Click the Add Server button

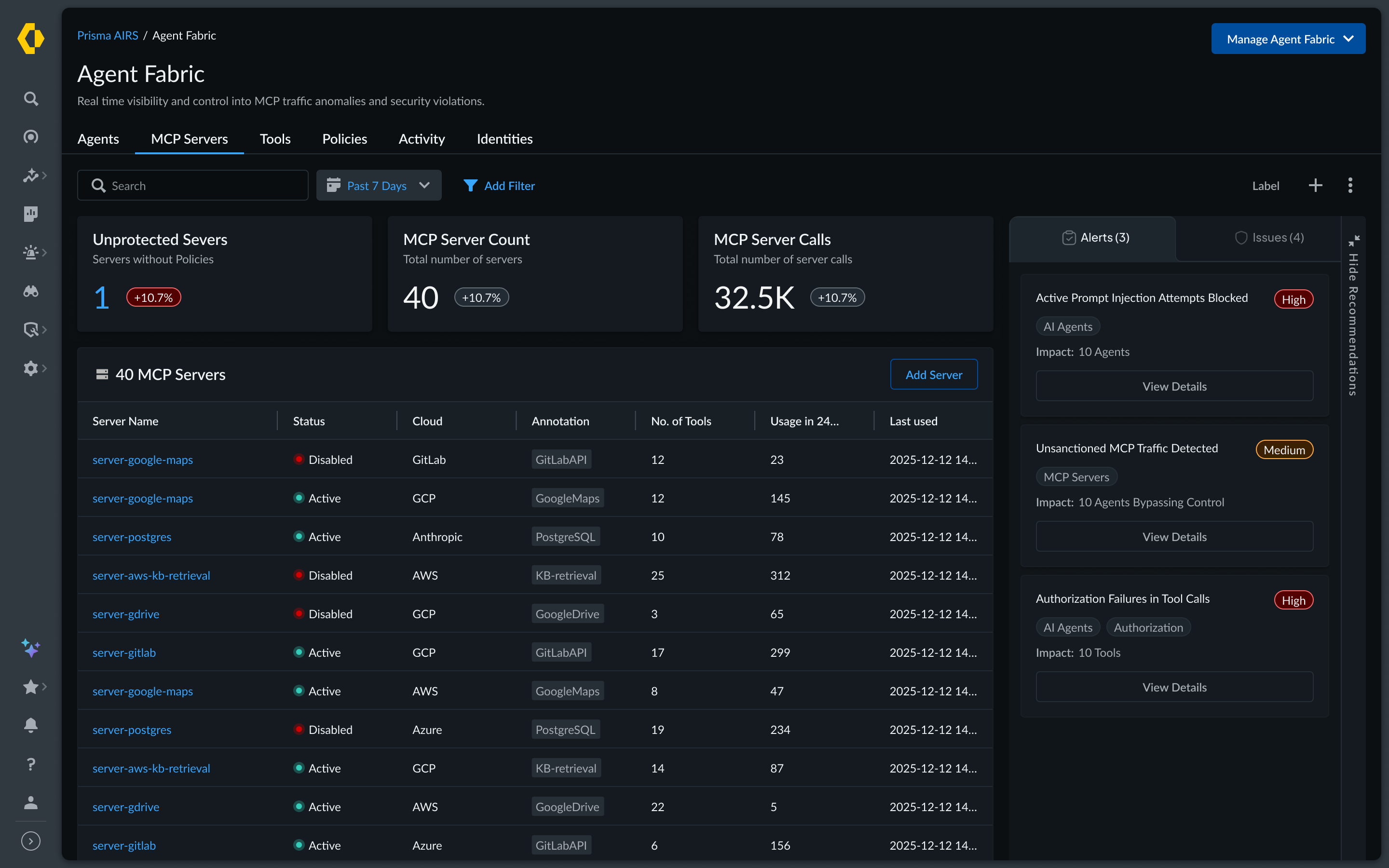[x=934, y=374]
